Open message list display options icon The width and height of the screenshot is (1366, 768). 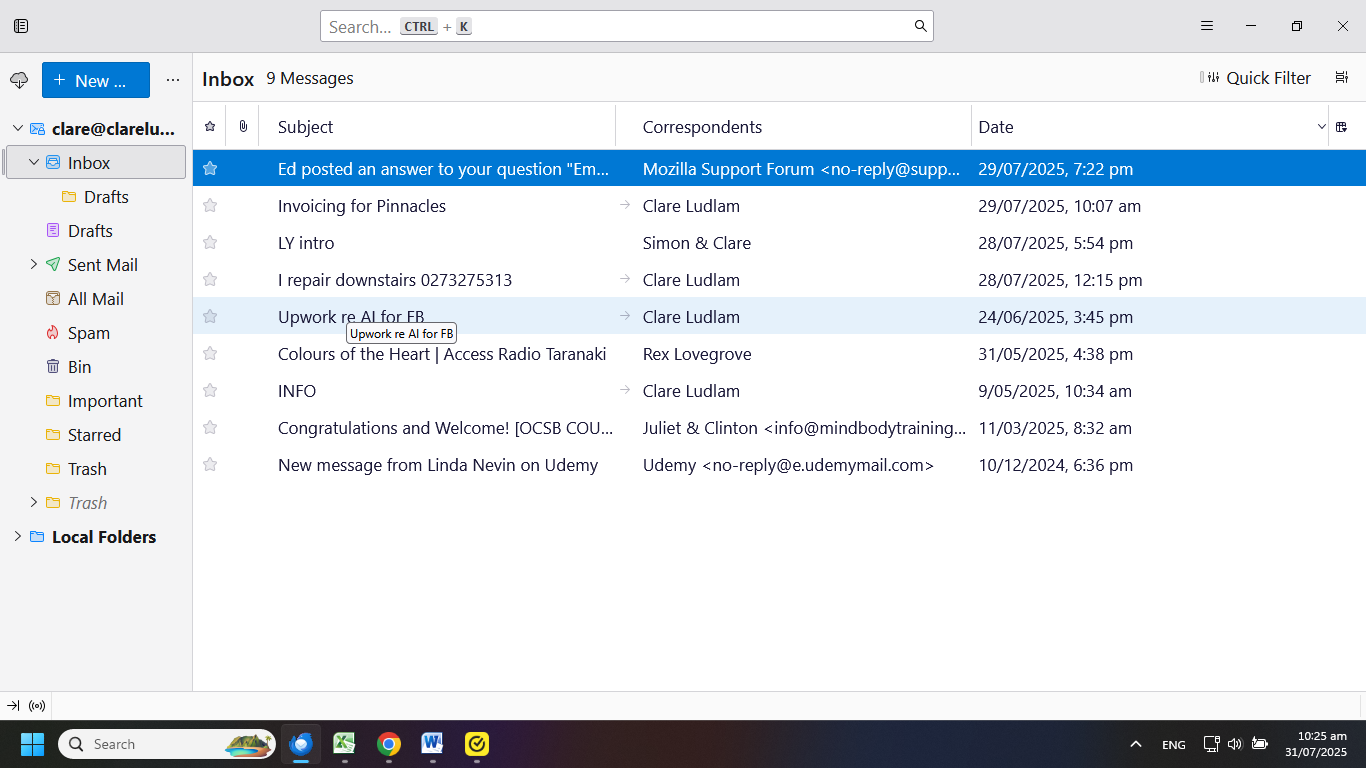(x=1342, y=78)
